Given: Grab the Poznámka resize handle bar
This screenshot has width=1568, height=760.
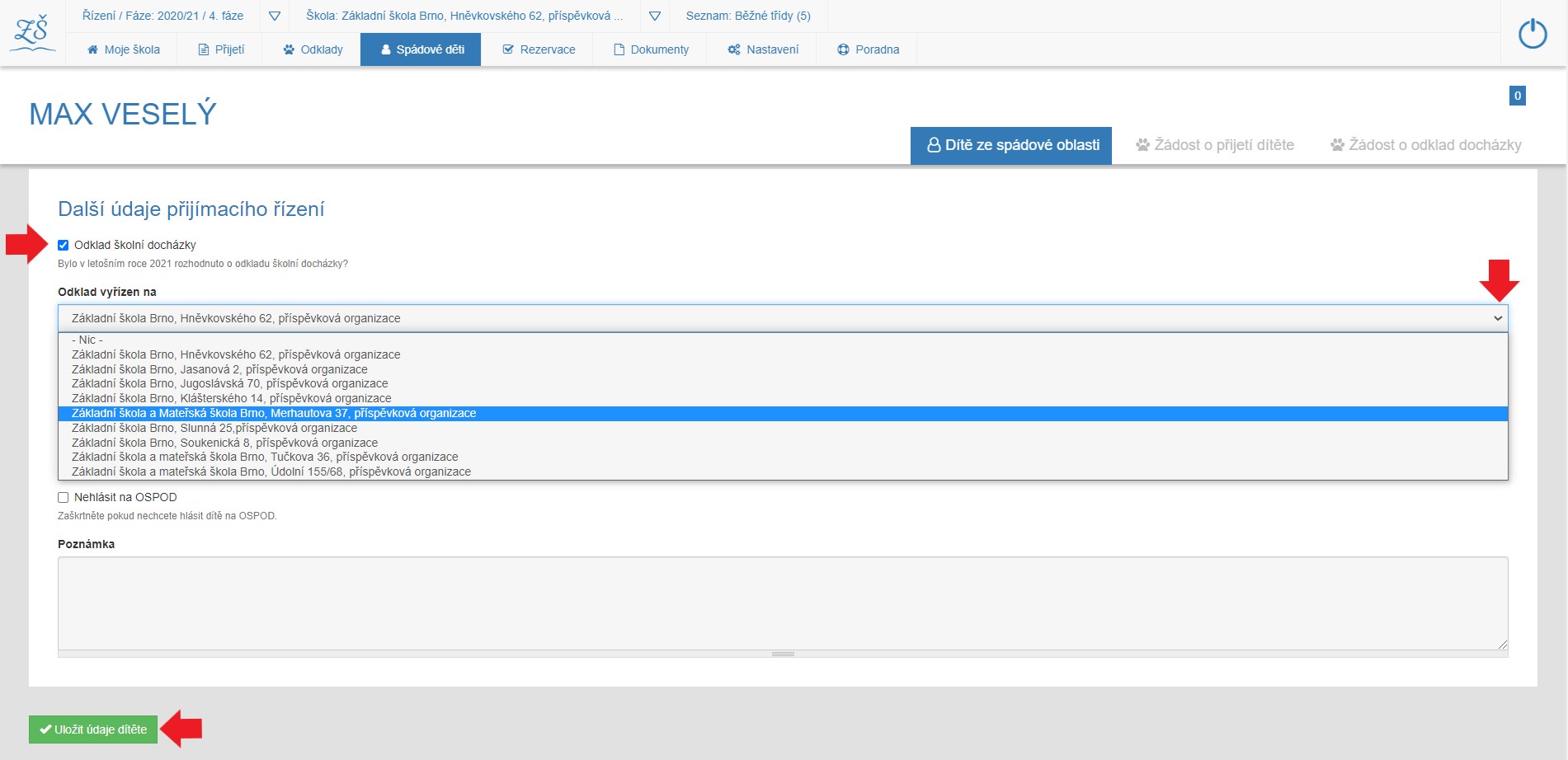Looking at the screenshot, I should tap(783, 654).
